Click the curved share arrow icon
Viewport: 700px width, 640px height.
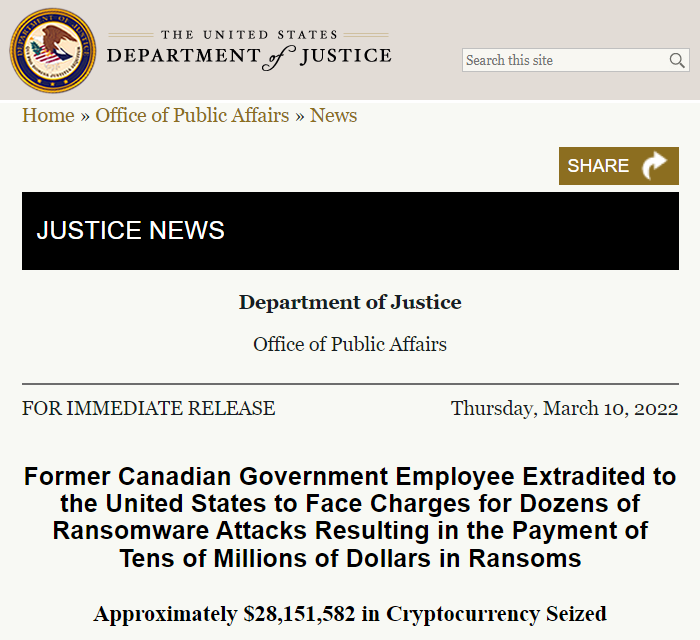(655, 166)
